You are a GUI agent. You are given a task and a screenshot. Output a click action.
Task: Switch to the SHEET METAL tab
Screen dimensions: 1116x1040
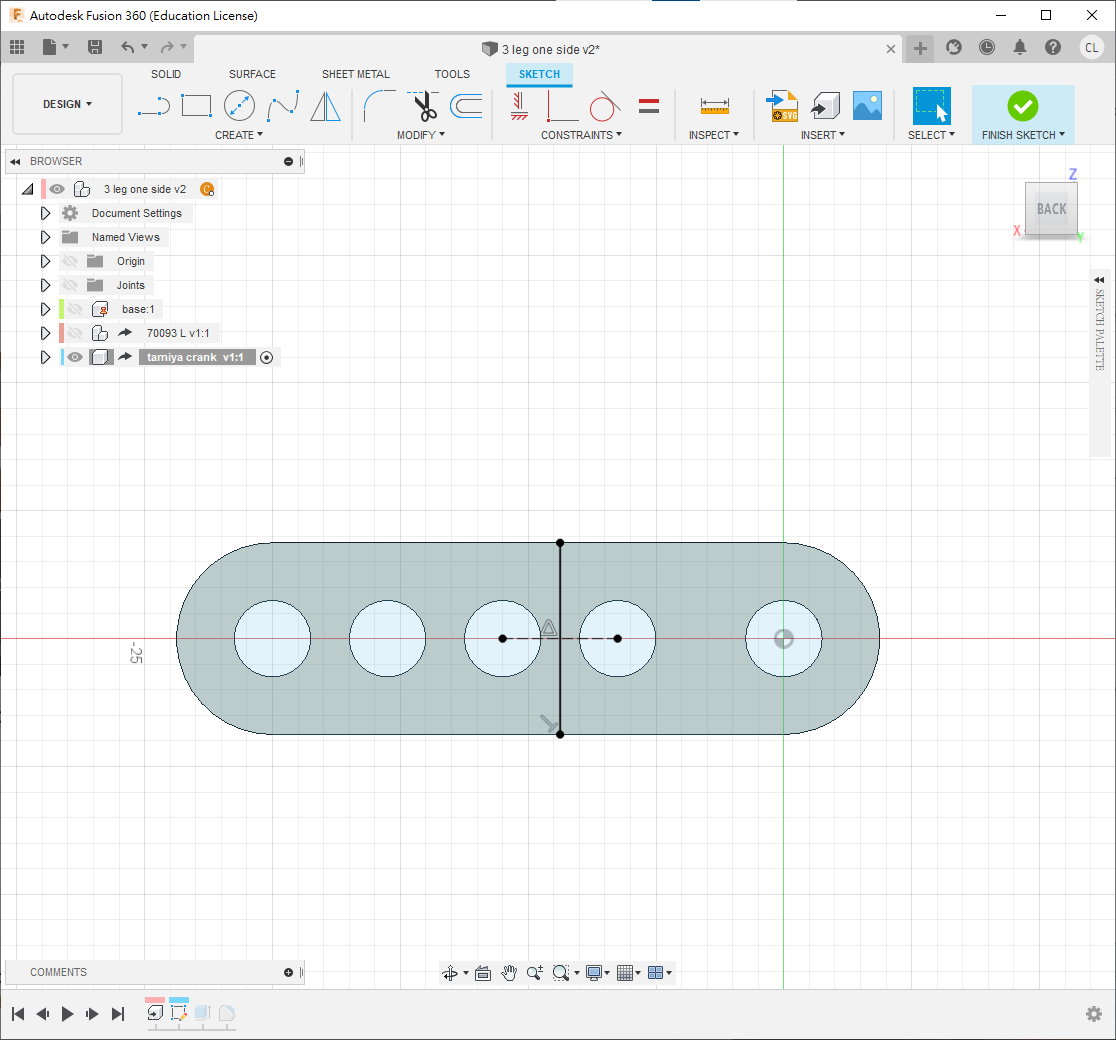click(x=356, y=74)
